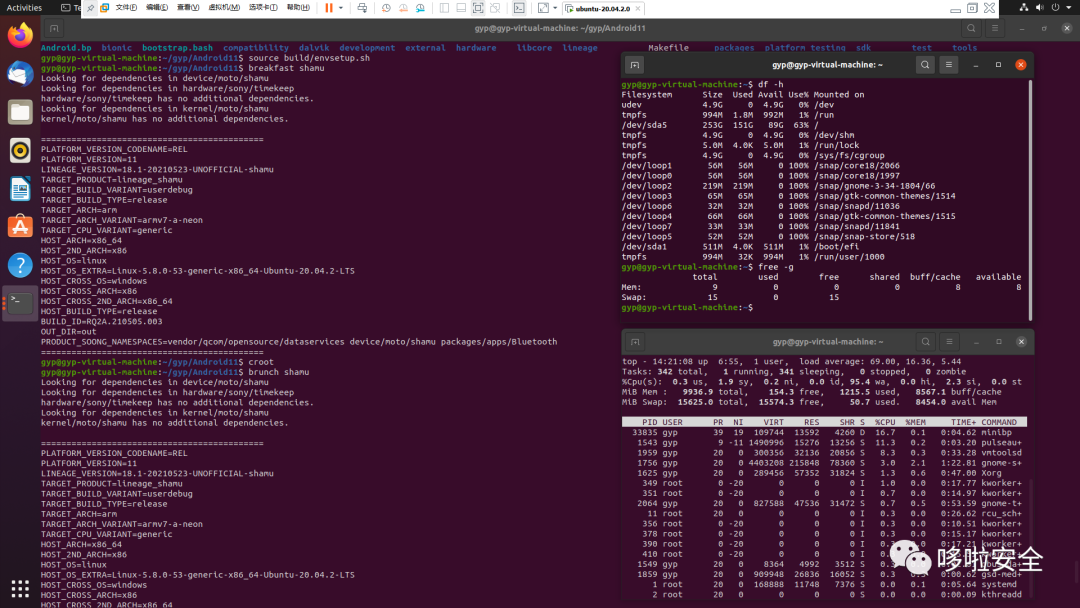The image size is (1080, 608).
Task: Show Applications grid at dock bottom
Action: tap(20, 589)
